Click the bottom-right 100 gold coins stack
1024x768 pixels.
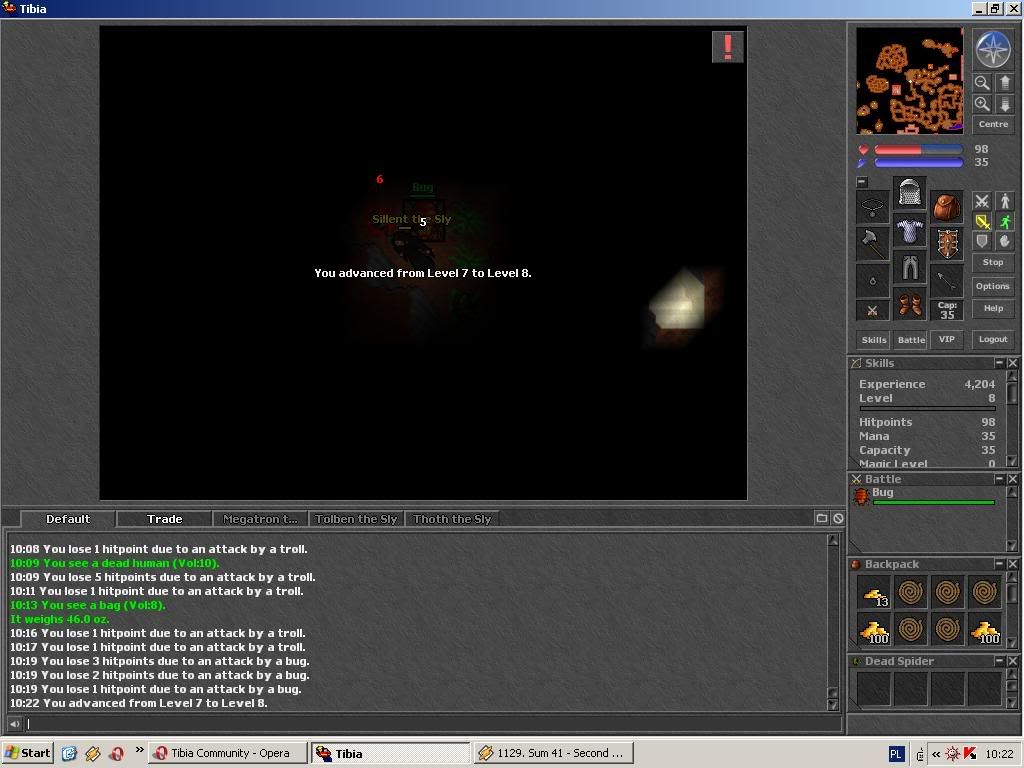(984, 630)
